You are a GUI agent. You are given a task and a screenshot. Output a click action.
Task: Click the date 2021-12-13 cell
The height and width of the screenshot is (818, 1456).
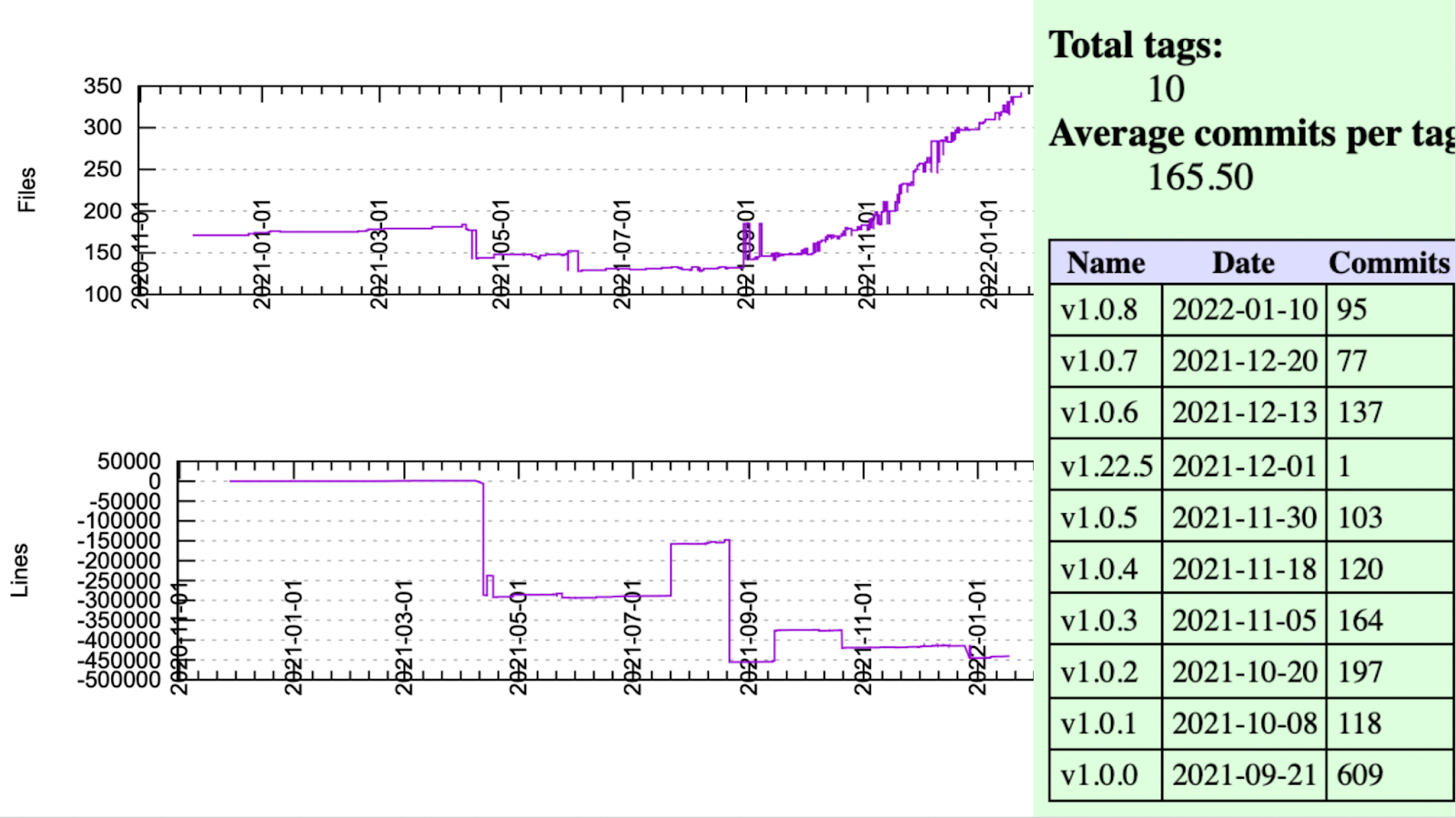(x=1244, y=413)
